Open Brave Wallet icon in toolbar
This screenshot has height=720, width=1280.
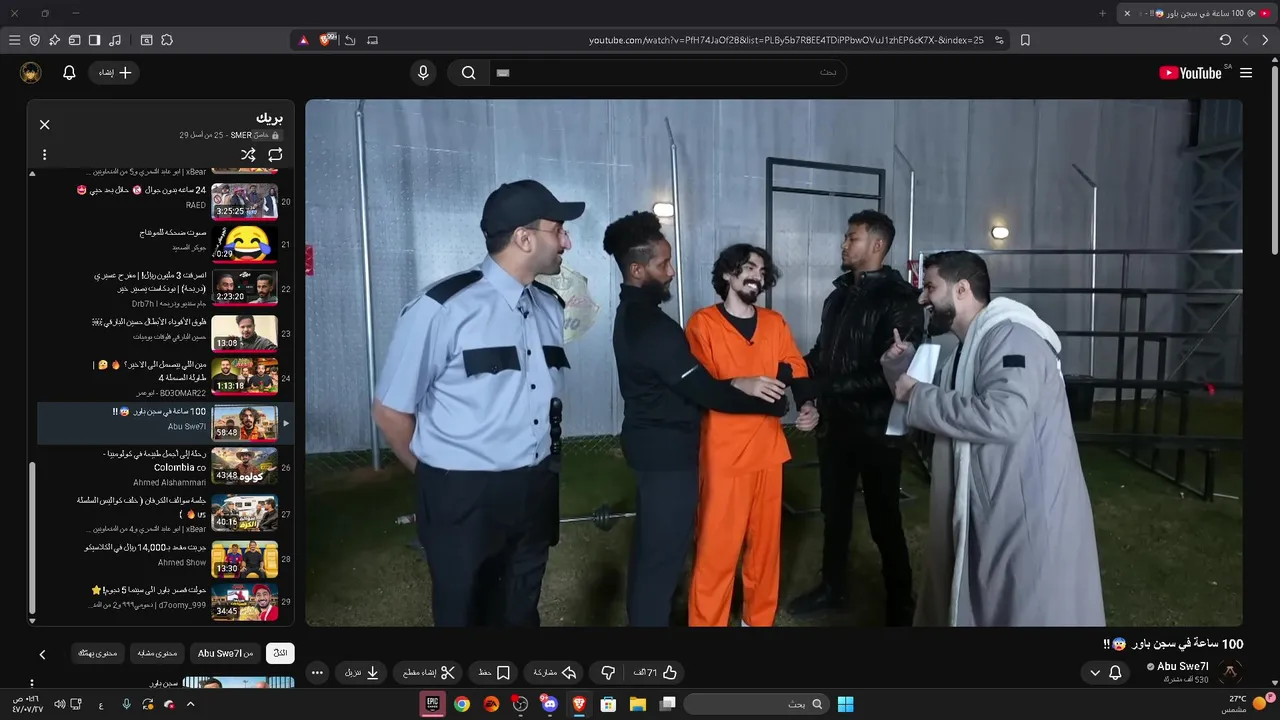point(74,40)
